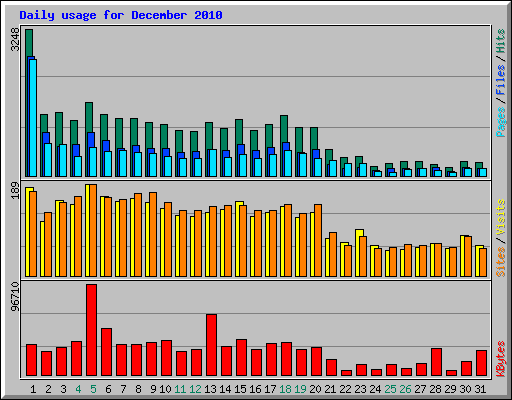Click day 30 label on x-axis
Screen dimensions: 512x400
(x=465, y=389)
